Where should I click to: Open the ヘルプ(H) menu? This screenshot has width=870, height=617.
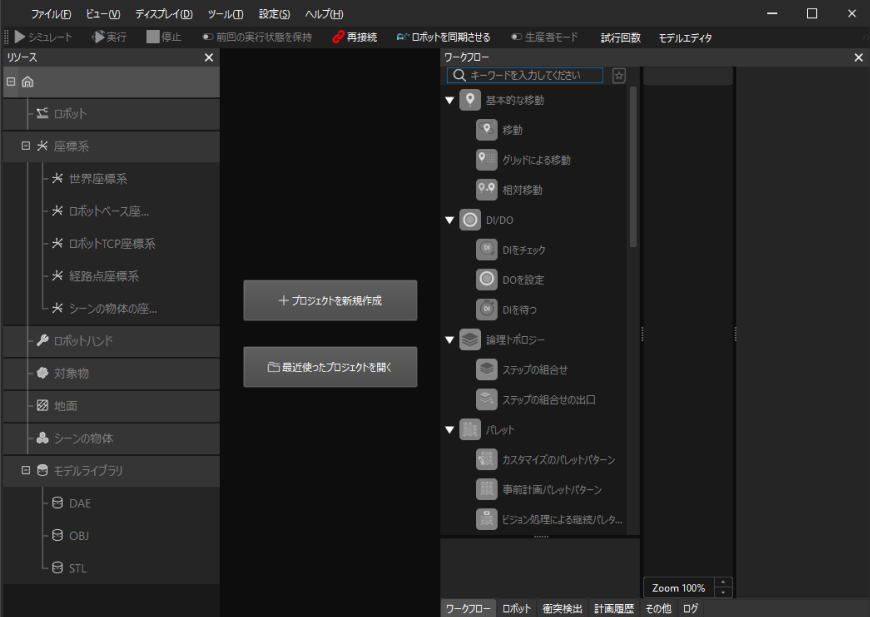click(x=324, y=14)
